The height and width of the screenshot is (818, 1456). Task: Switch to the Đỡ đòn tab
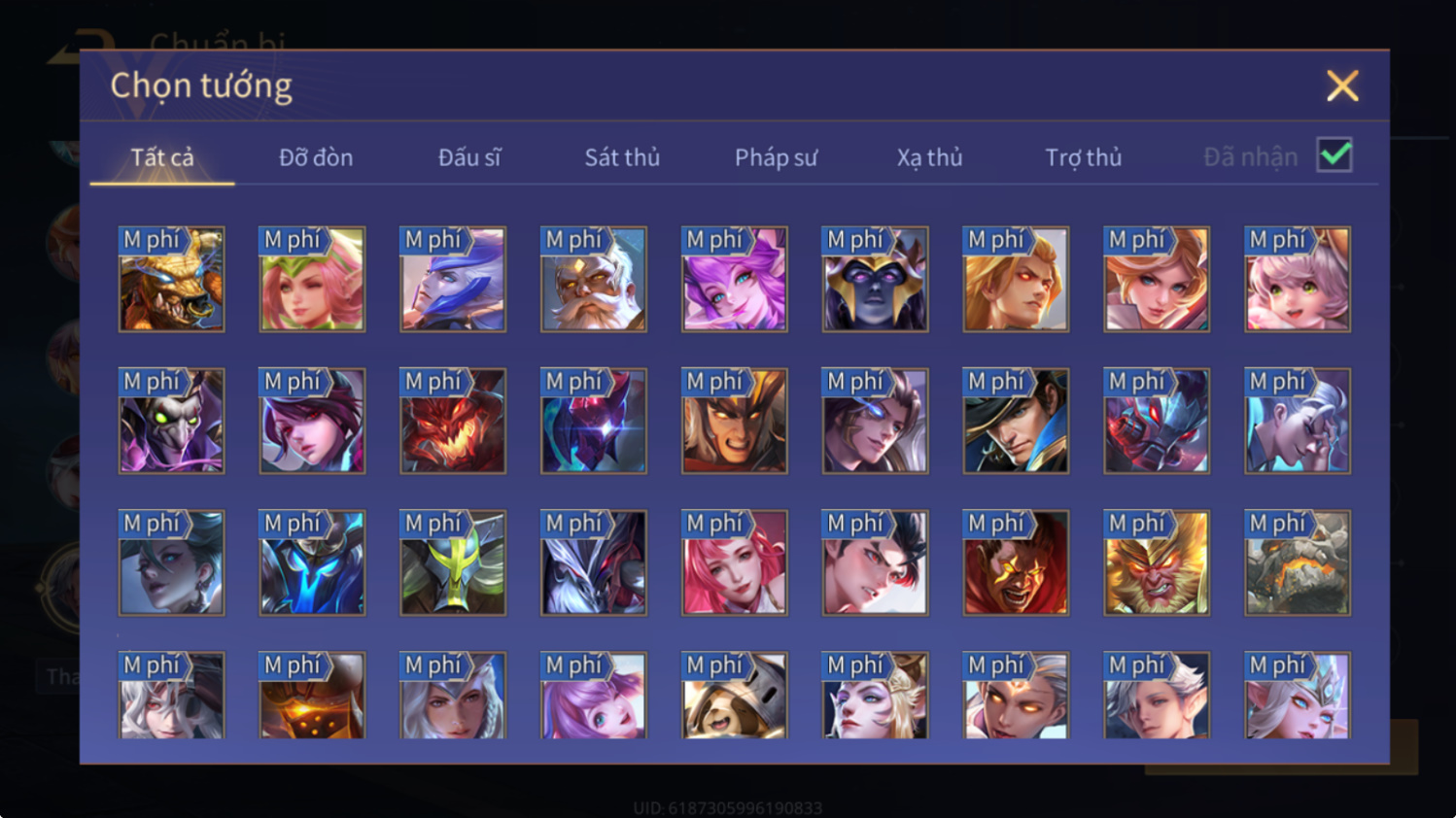(x=316, y=157)
